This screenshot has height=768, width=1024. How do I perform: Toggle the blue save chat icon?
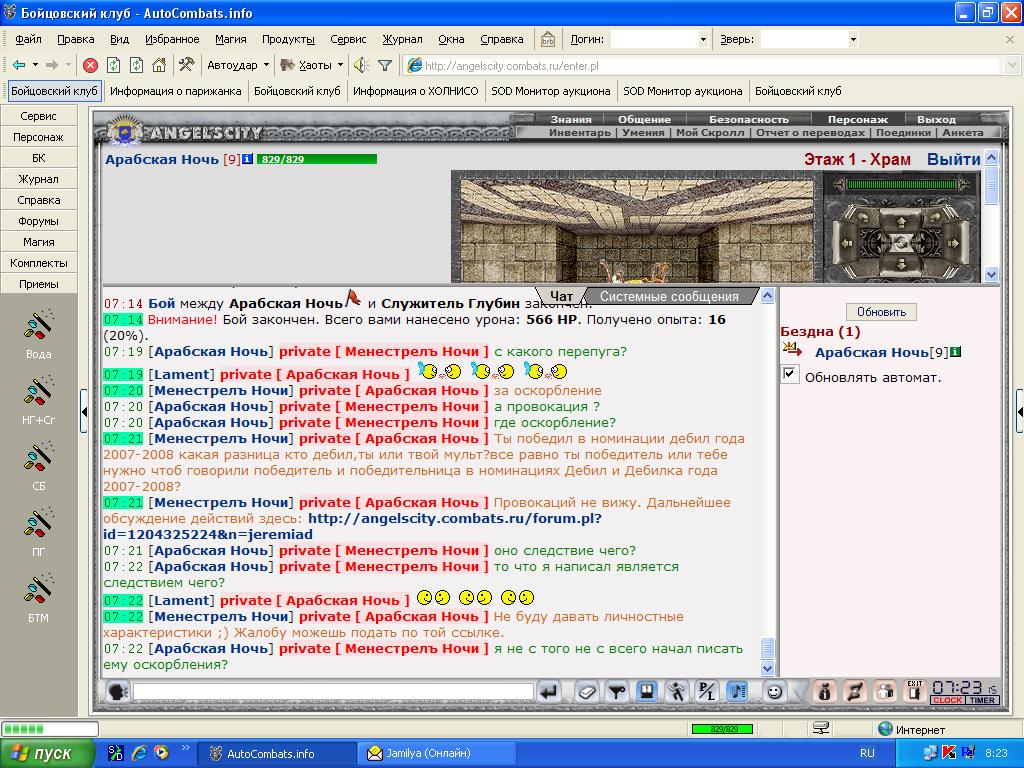tap(647, 691)
